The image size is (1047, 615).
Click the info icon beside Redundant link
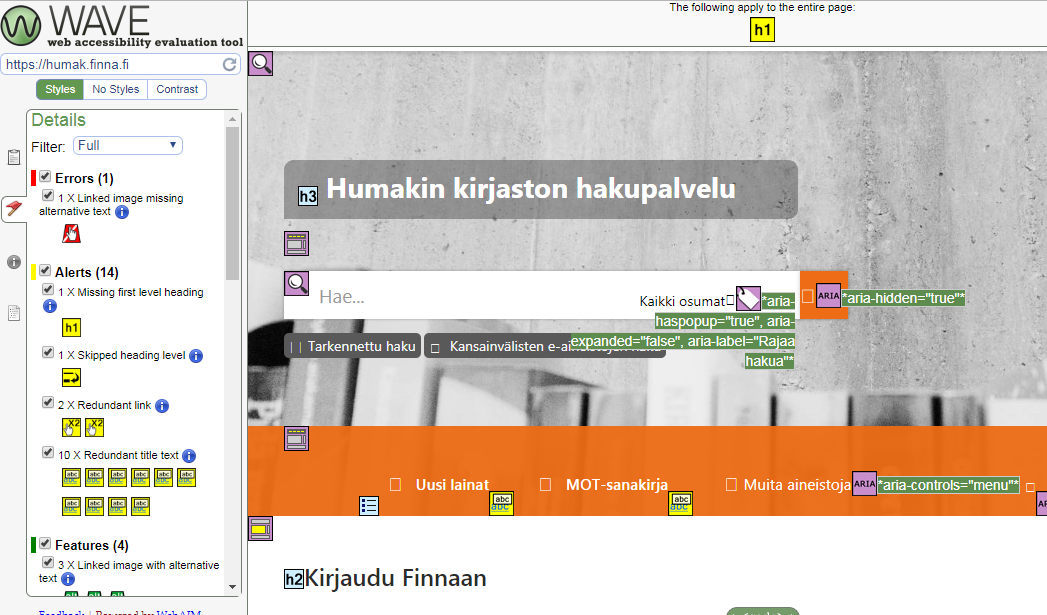click(x=162, y=406)
